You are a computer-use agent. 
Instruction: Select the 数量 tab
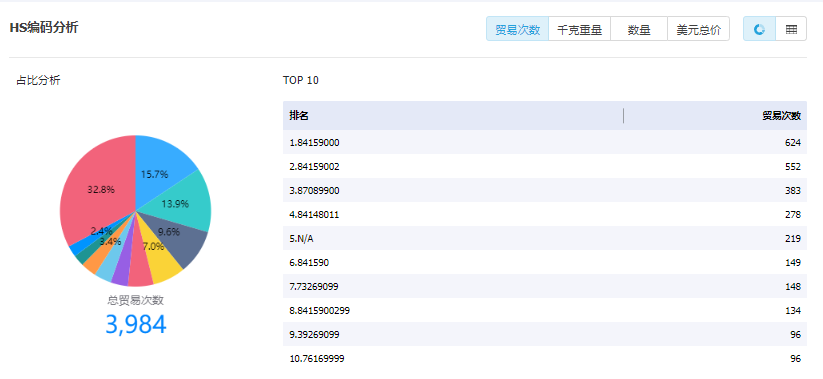point(639,29)
